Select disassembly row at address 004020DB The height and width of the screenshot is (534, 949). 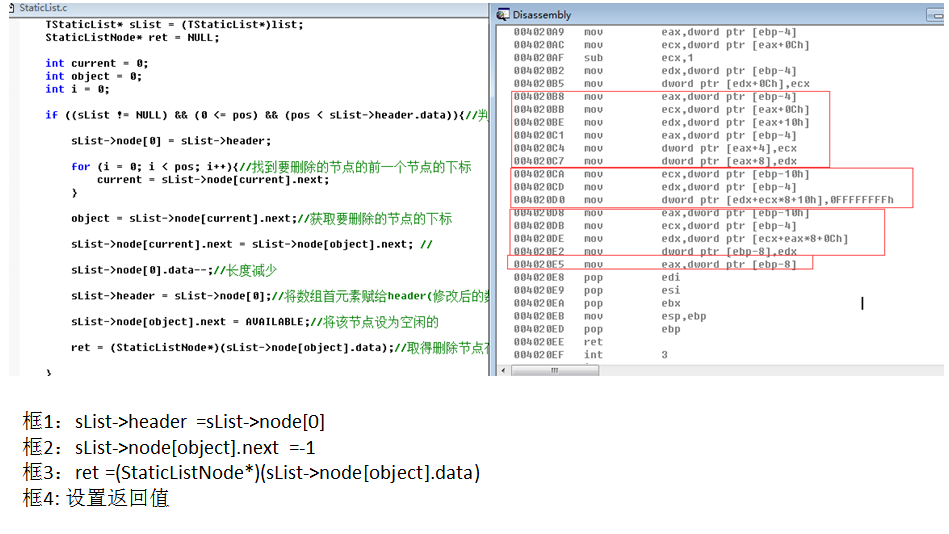tap(655, 226)
